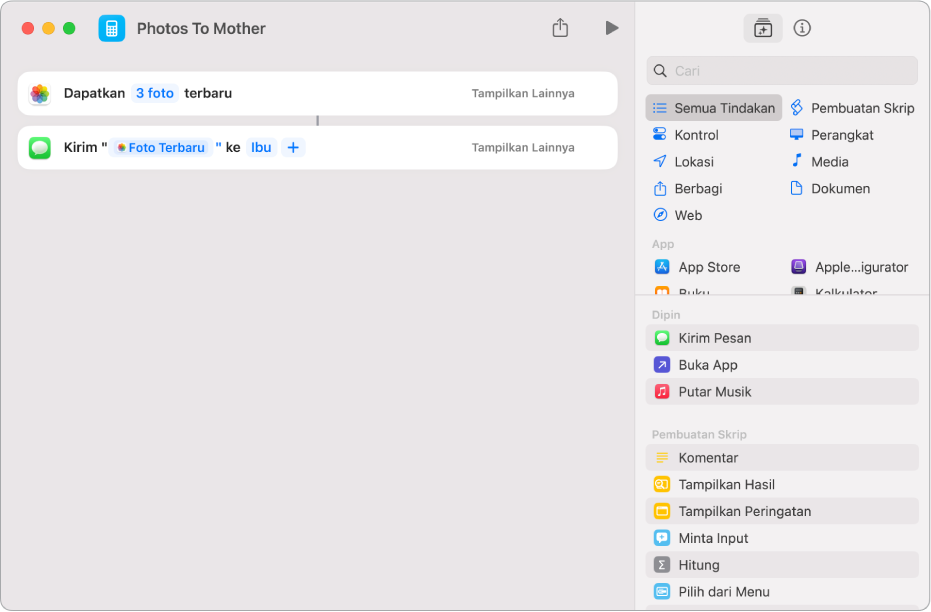Select App Store in App list

[x=697, y=267]
